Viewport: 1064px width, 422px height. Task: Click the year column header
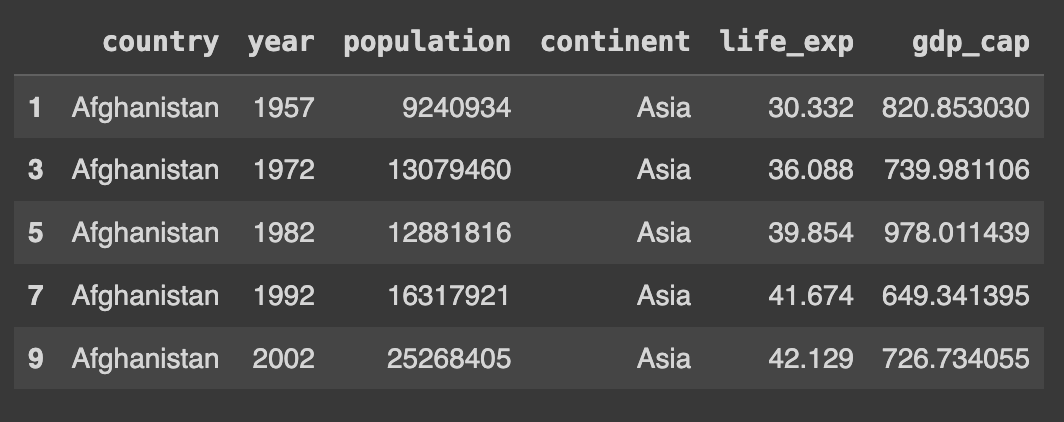coord(281,42)
